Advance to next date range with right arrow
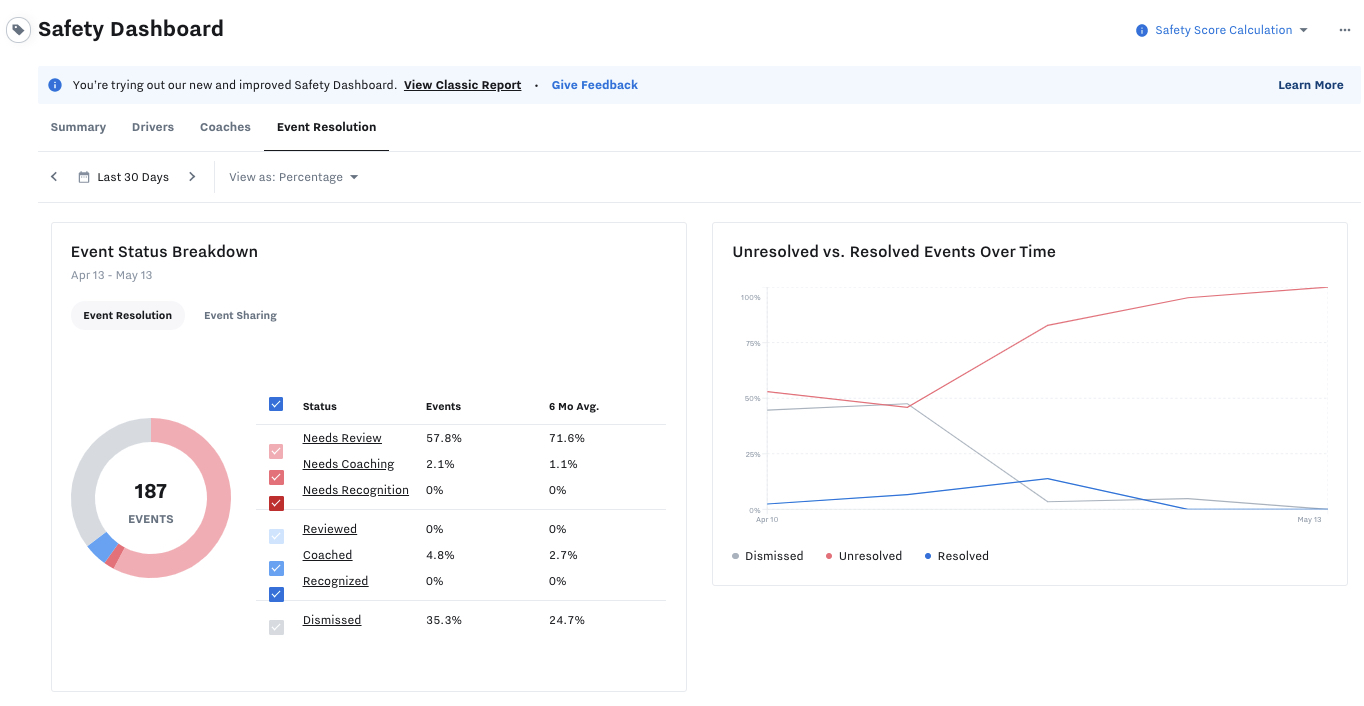Screen dimensions: 1364x706 192,176
